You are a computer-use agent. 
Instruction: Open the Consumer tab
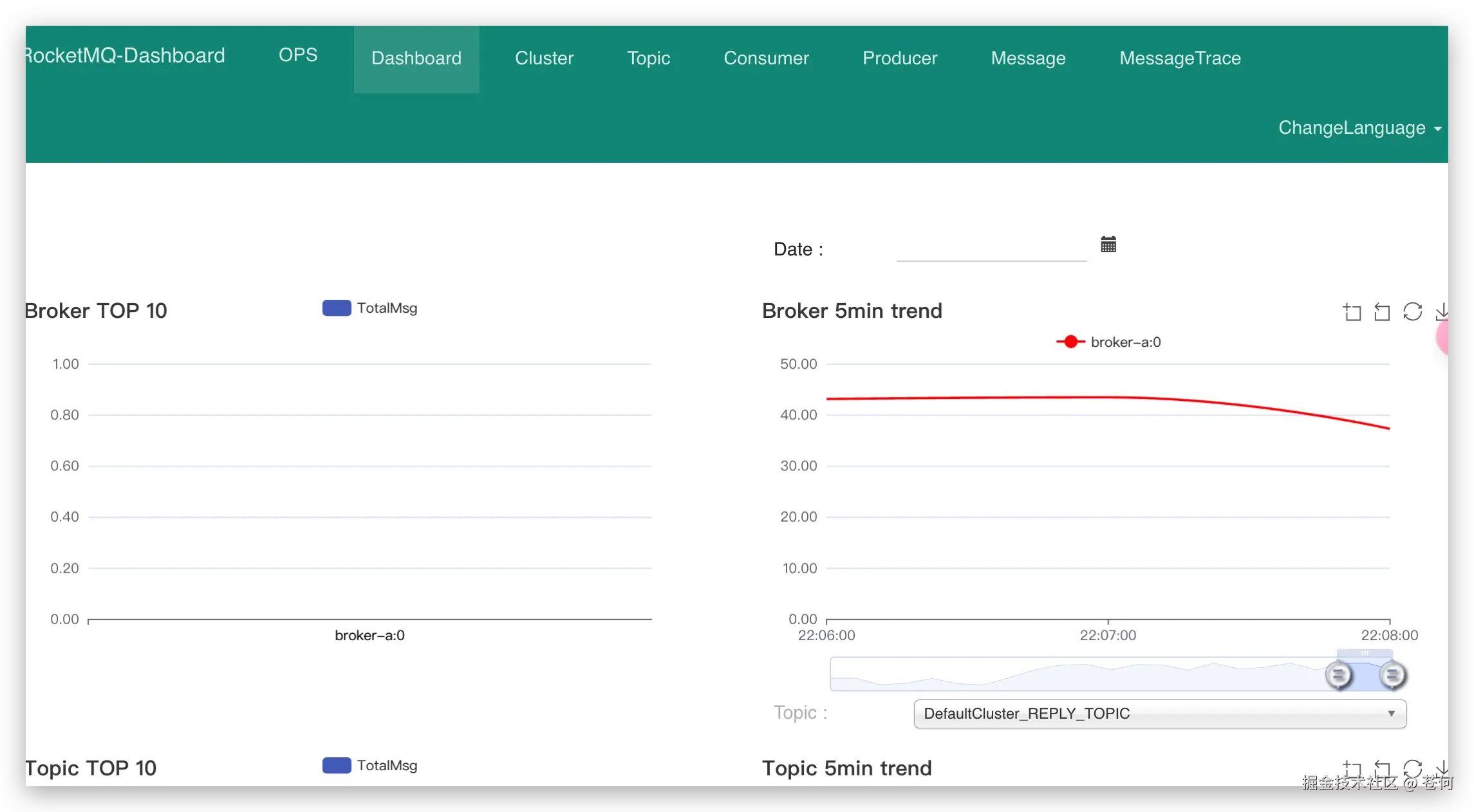pos(766,59)
